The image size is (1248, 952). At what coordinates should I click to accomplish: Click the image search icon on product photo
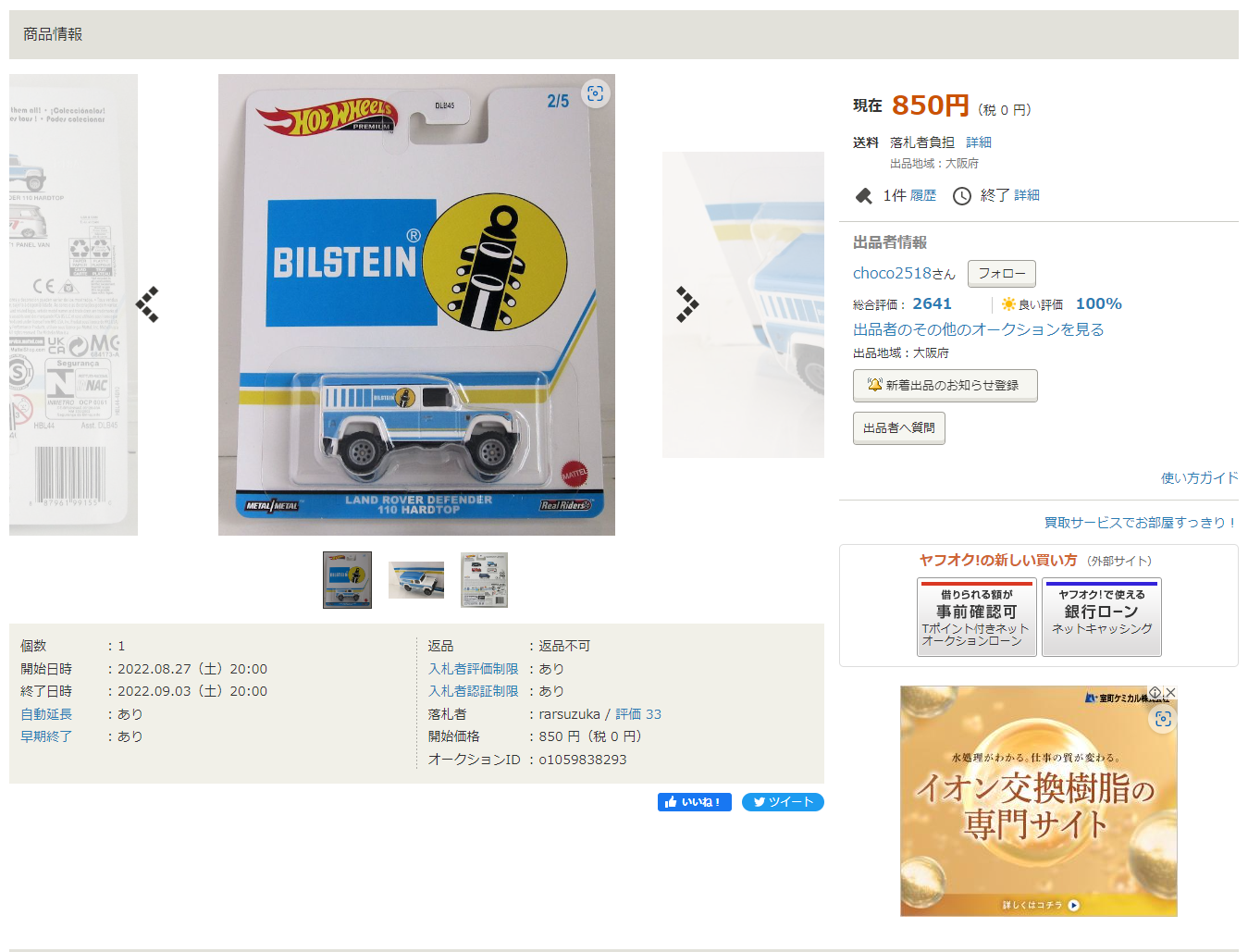pyautogui.click(x=595, y=93)
